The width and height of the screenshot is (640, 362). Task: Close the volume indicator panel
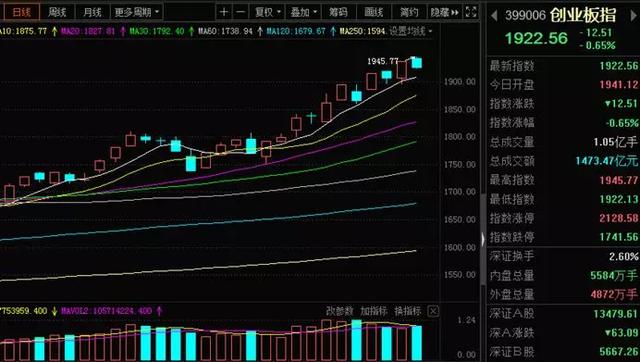pos(433,311)
